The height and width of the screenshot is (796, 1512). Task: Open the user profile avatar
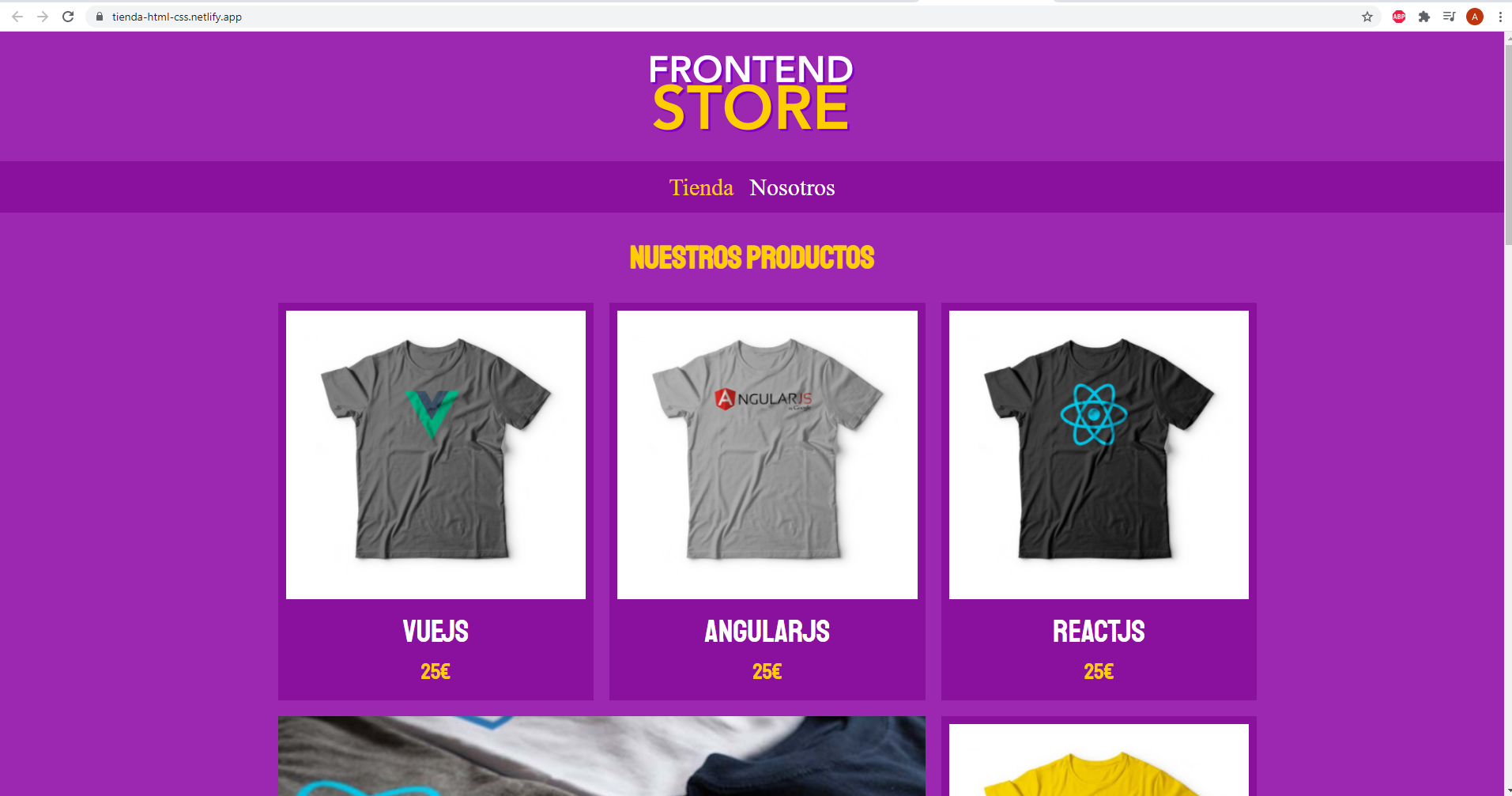(1475, 17)
